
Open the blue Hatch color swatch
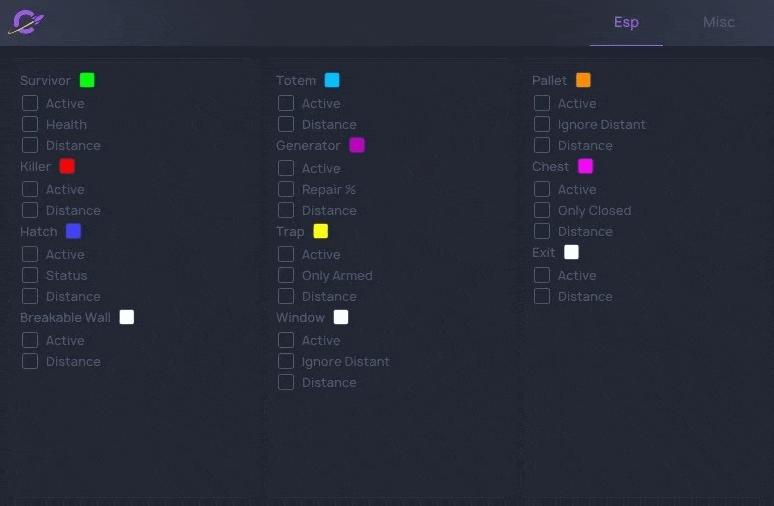click(x=74, y=231)
